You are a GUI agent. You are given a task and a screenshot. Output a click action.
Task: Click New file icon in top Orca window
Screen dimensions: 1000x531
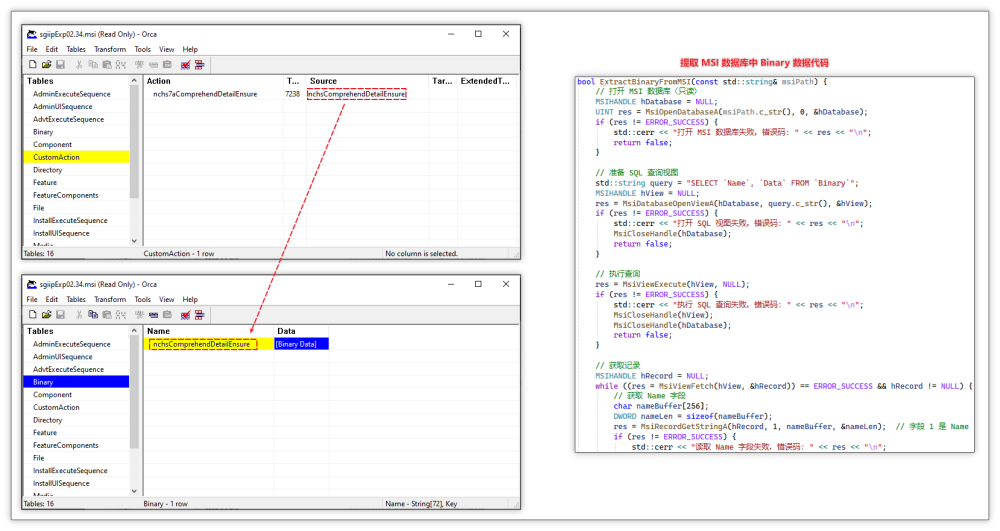pyautogui.click(x=33, y=64)
